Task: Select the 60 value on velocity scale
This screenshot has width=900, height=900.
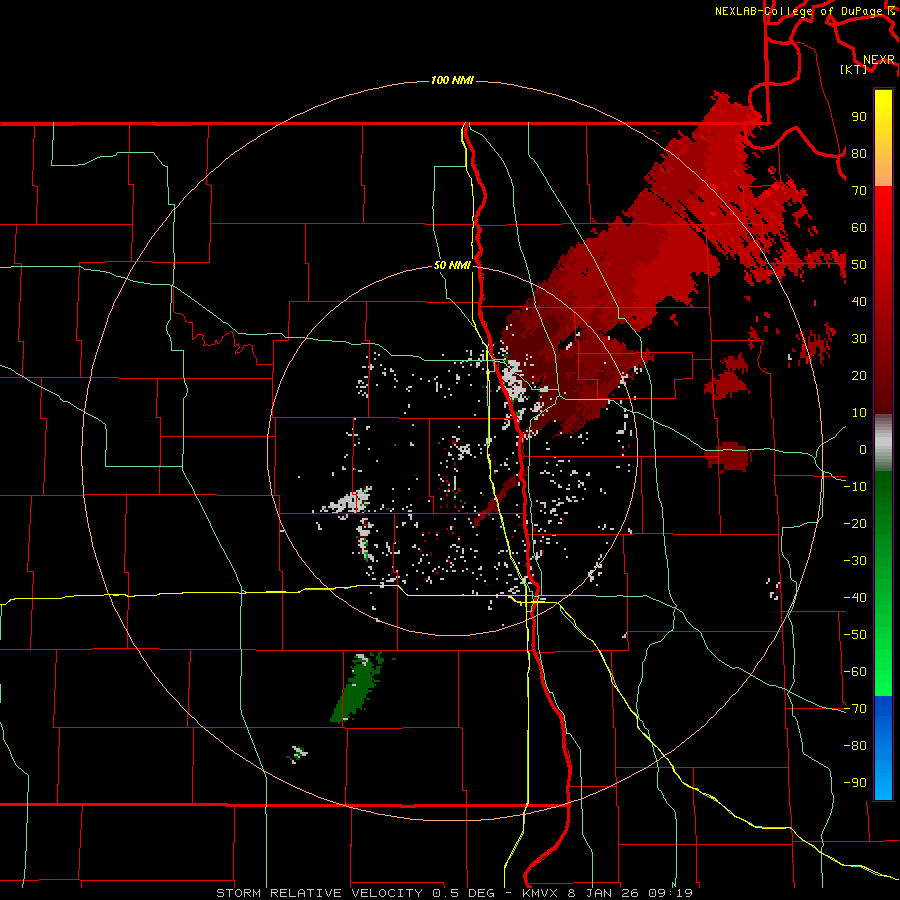Action: click(x=859, y=227)
